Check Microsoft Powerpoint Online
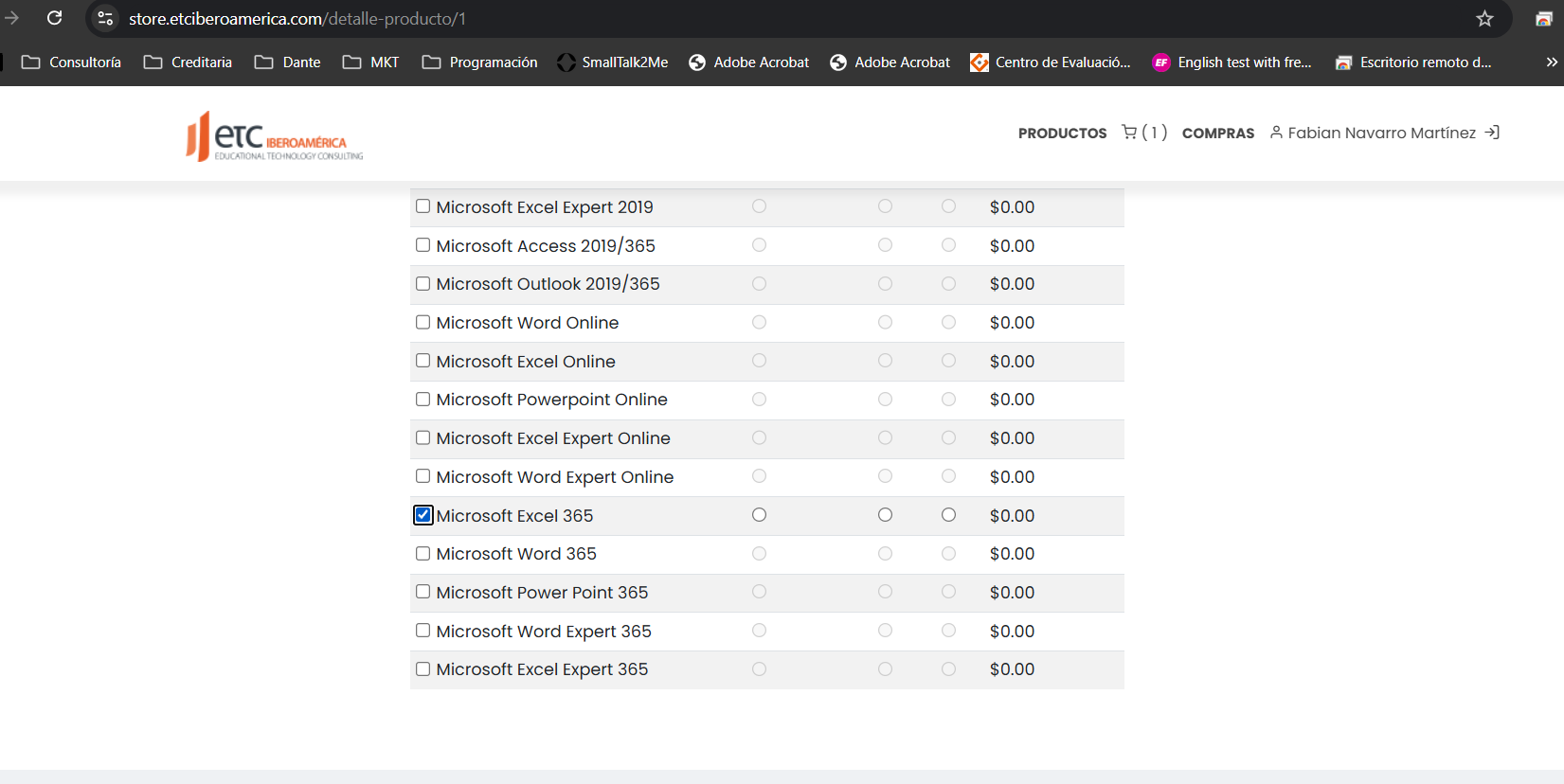The height and width of the screenshot is (784, 1564). pyautogui.click(x=423, y=400)
